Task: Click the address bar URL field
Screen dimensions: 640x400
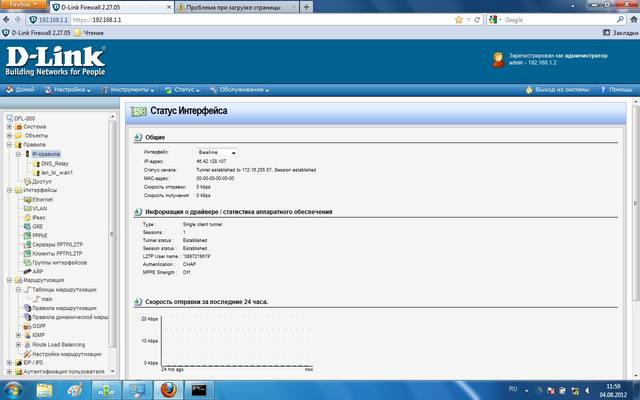Action: tap(261, 20)
